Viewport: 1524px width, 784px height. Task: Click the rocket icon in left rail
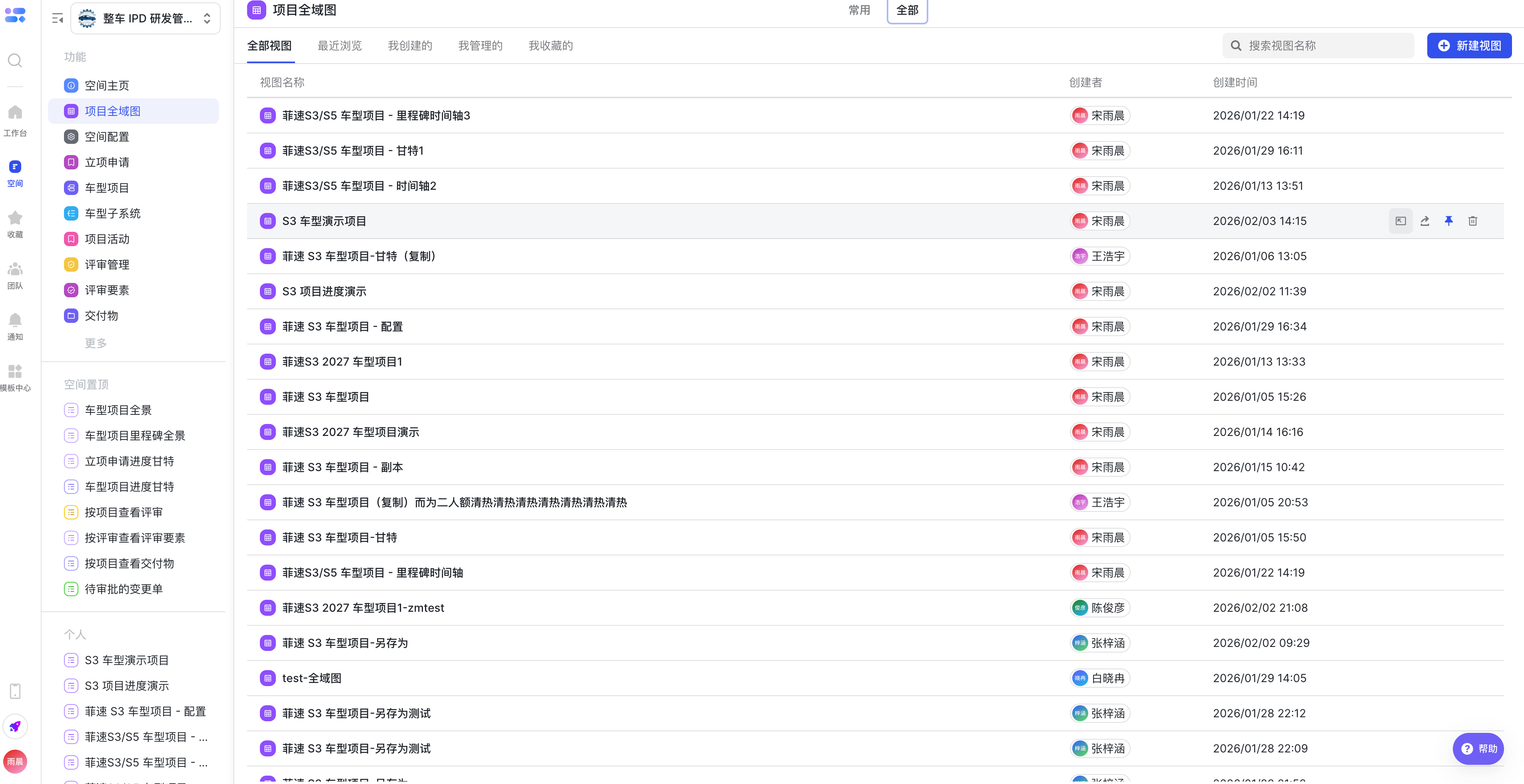pyautogui.click(x=15, y=726)
